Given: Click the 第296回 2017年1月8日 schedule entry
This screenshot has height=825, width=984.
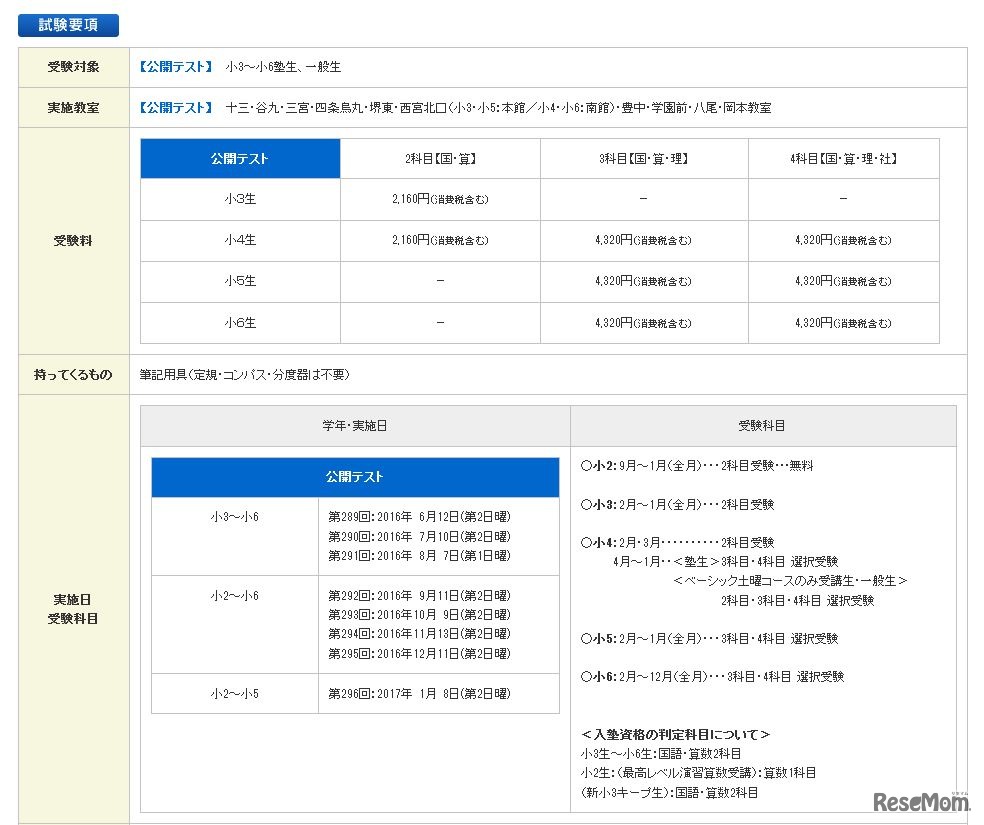Looking at the screenshot, I should [x=420, y=693].
